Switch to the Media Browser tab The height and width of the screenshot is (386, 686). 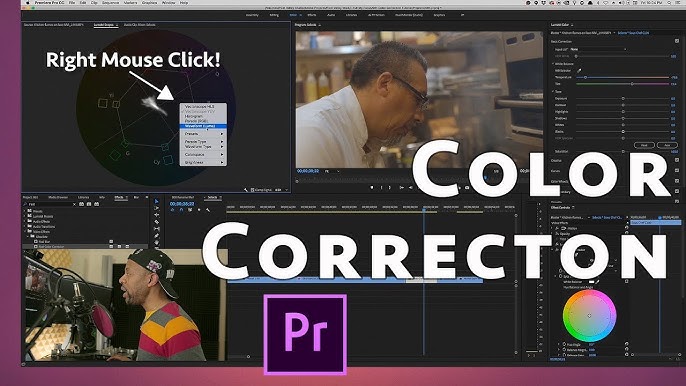point(58,197)
